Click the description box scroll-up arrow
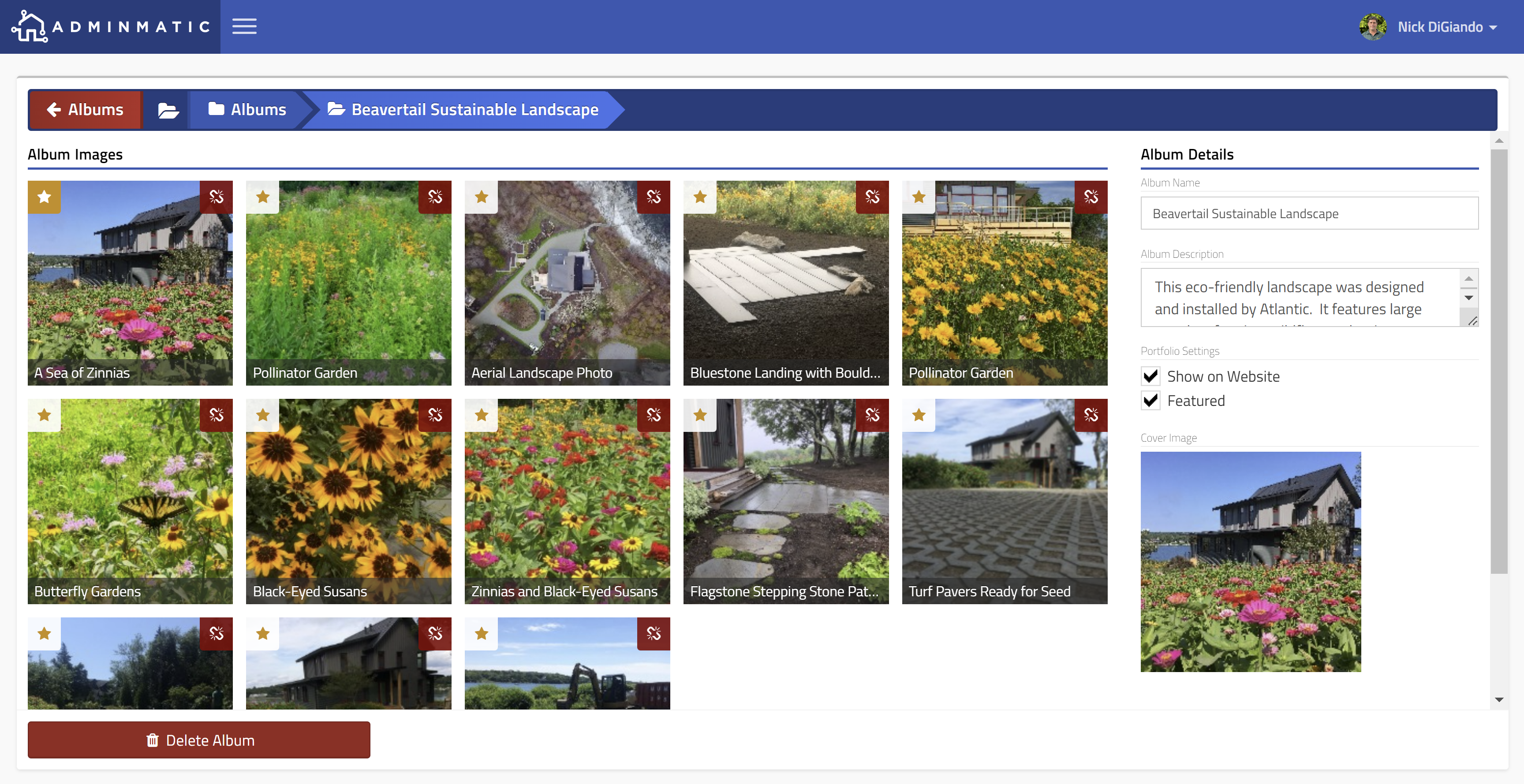Image resolution: width=1524 pixels, height=784 pixels. [1468, 278]
